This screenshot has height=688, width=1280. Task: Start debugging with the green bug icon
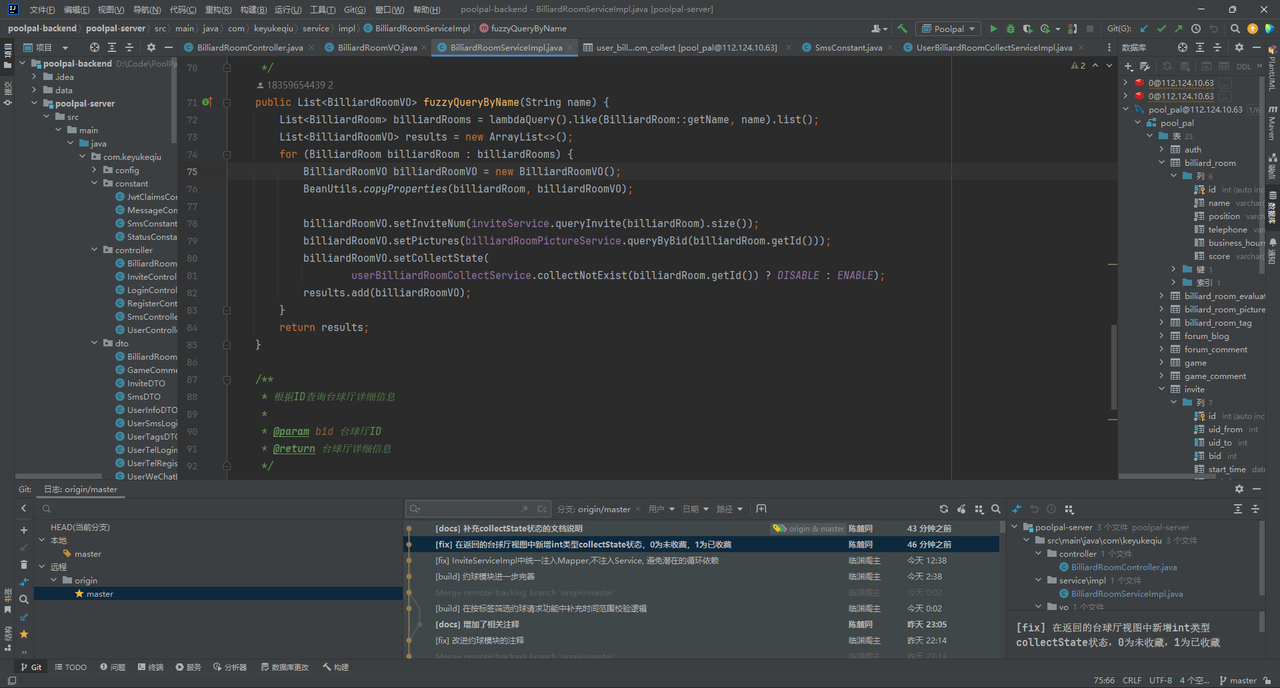click(1011, 29)
